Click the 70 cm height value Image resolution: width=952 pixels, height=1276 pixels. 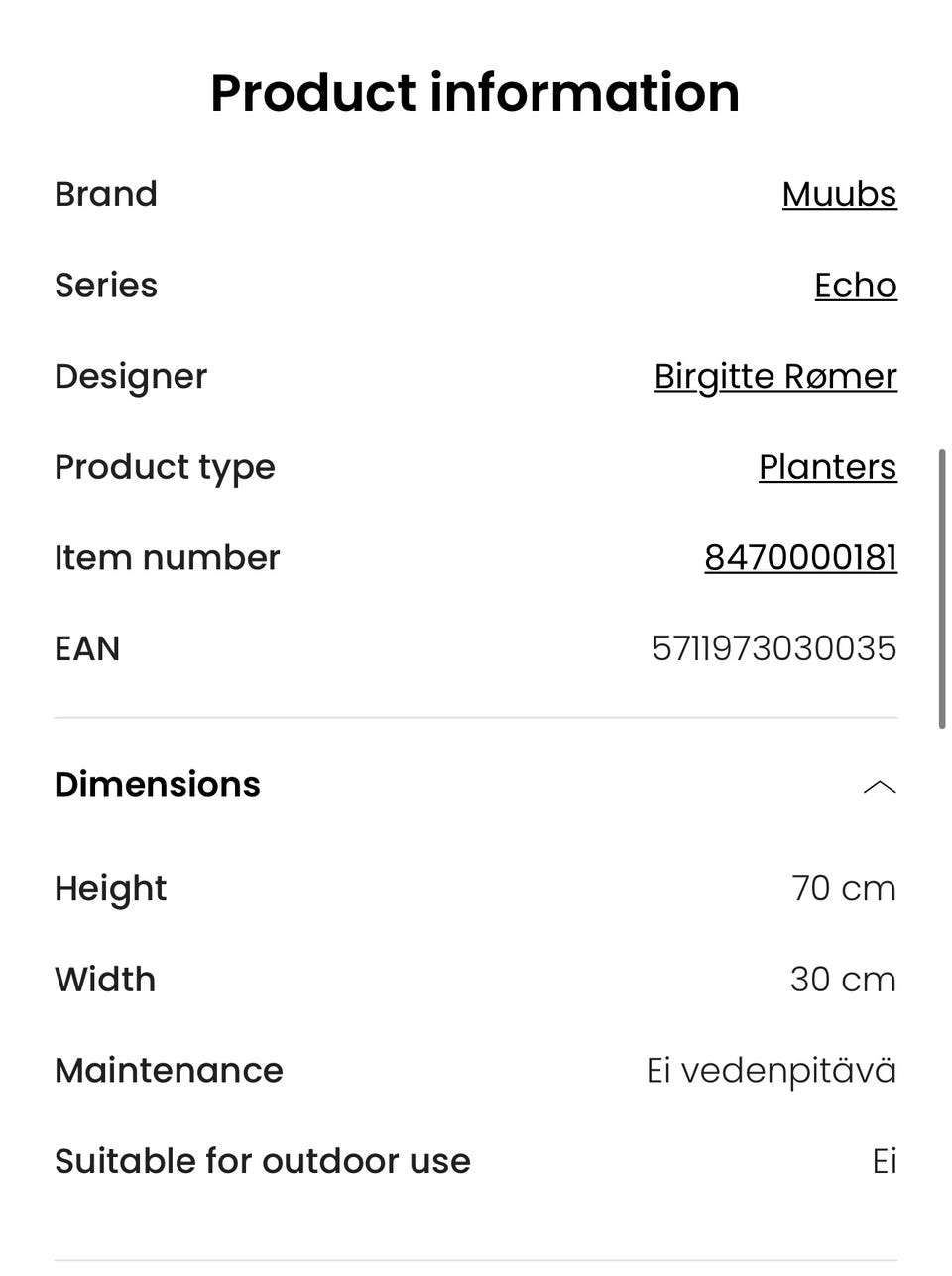coord(843,888)
